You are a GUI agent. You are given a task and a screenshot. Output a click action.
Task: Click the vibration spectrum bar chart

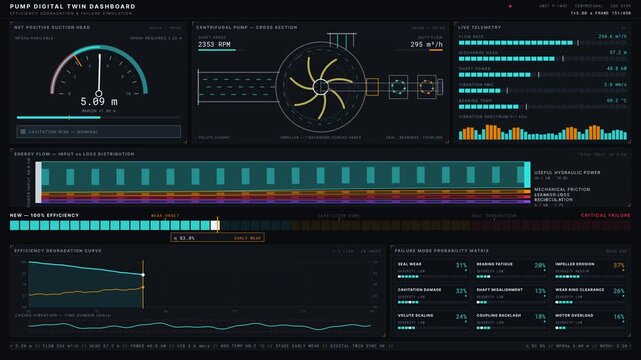point(542,132)
